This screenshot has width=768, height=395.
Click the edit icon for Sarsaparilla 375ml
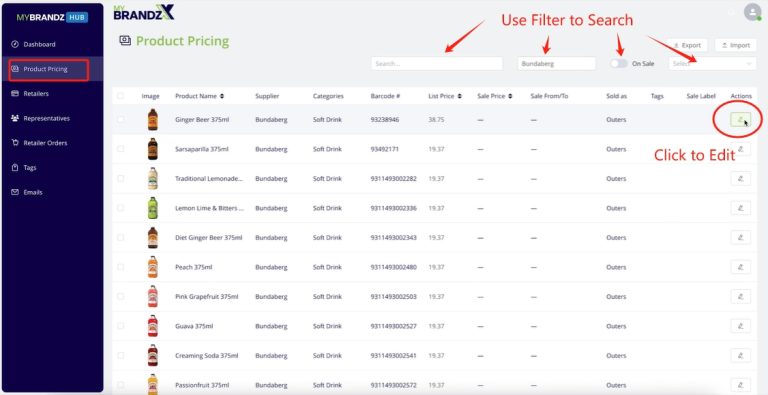[x=741, y=149]
